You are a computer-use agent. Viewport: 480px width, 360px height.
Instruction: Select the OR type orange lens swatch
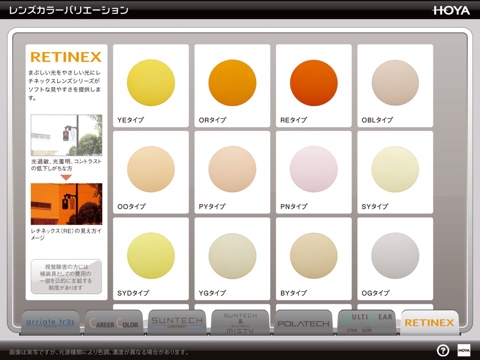click(232, 85)
